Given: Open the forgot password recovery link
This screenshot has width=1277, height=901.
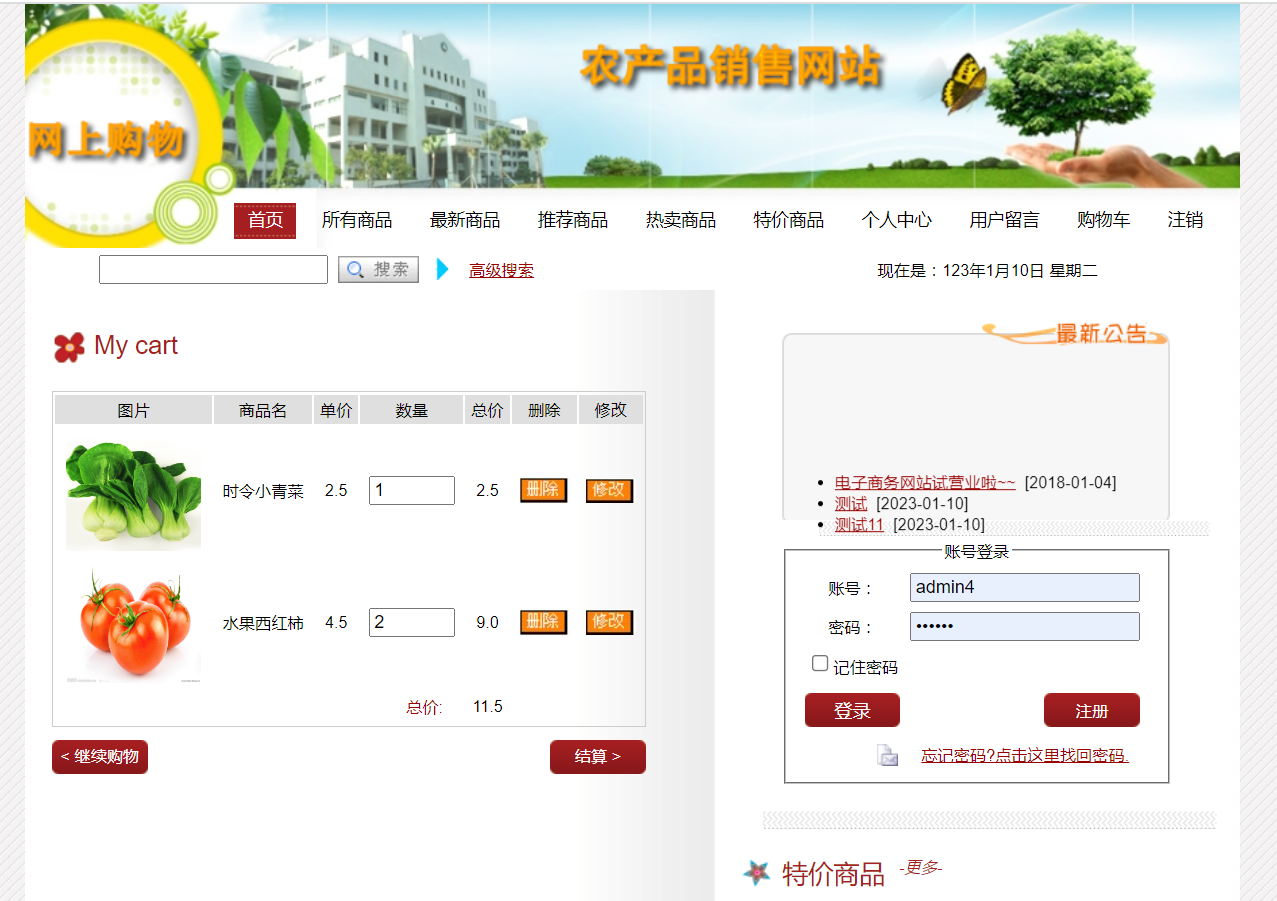Looking at the screenshot, I should point(1025,755).
